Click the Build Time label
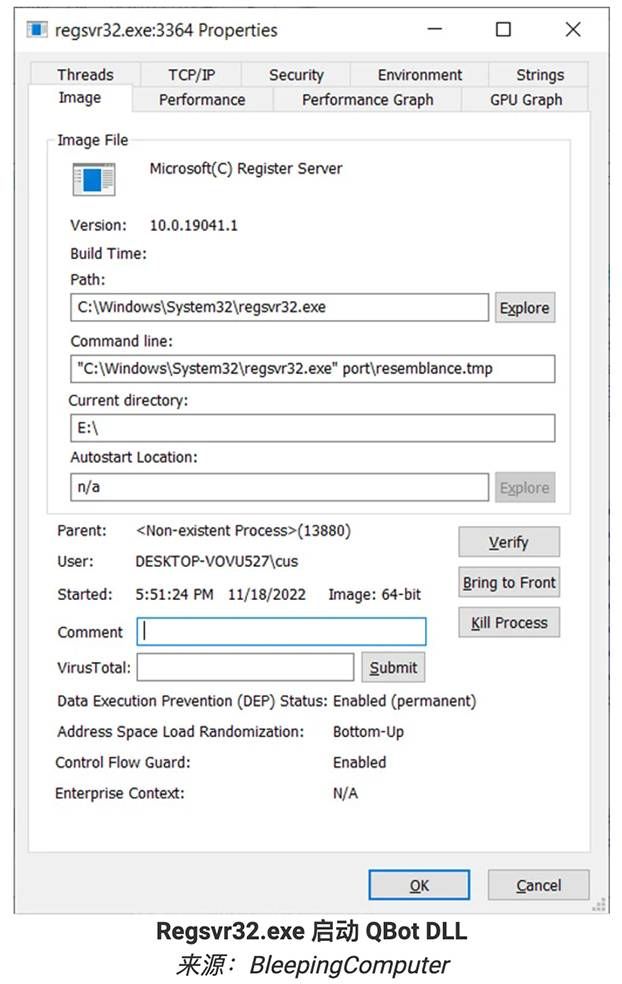The height and width of the screenshot is (984, 622). tap(108, 254)
